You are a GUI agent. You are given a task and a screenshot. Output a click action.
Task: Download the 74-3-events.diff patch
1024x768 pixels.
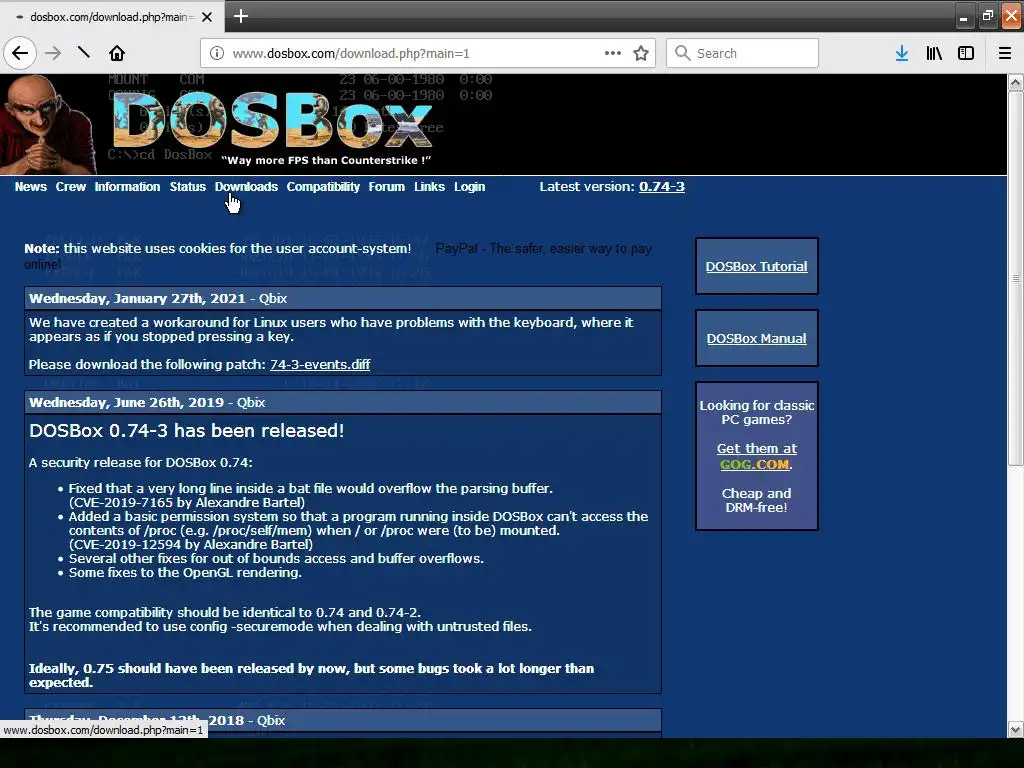(x=320, y=364)
